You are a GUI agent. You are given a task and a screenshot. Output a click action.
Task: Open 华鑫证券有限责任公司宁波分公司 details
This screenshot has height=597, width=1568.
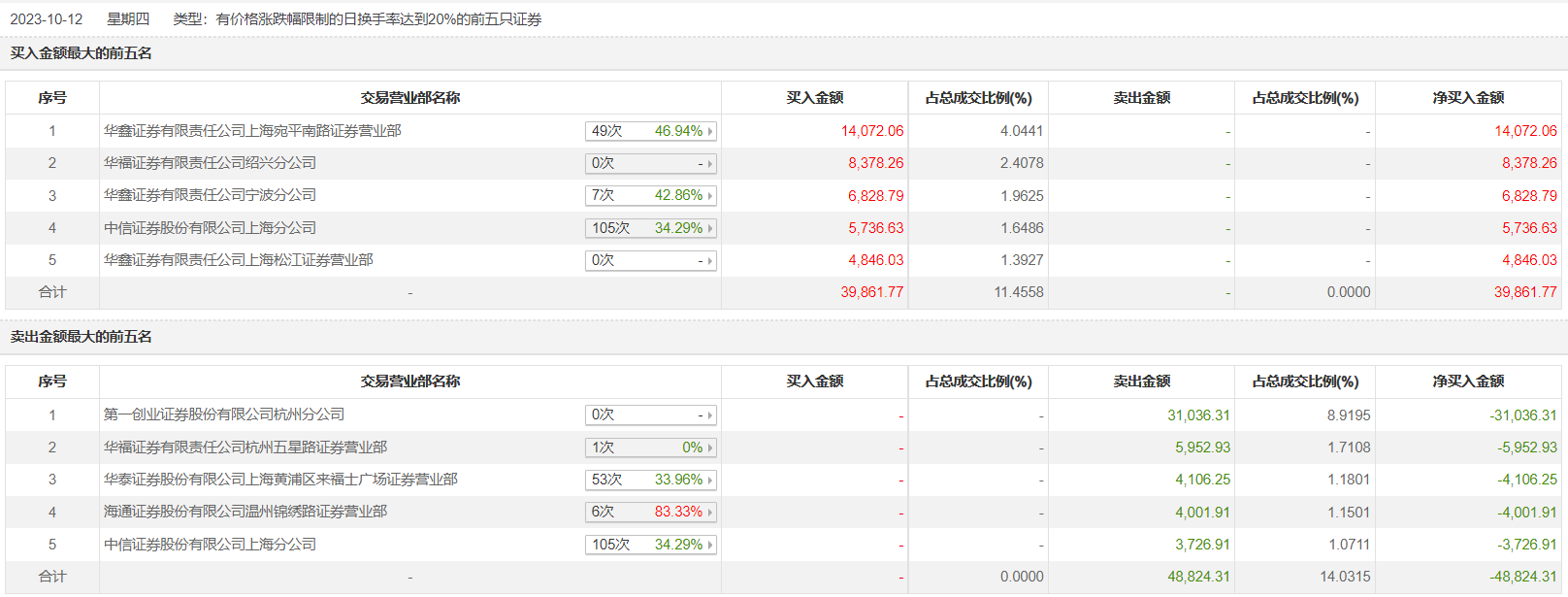coord(210,195)
